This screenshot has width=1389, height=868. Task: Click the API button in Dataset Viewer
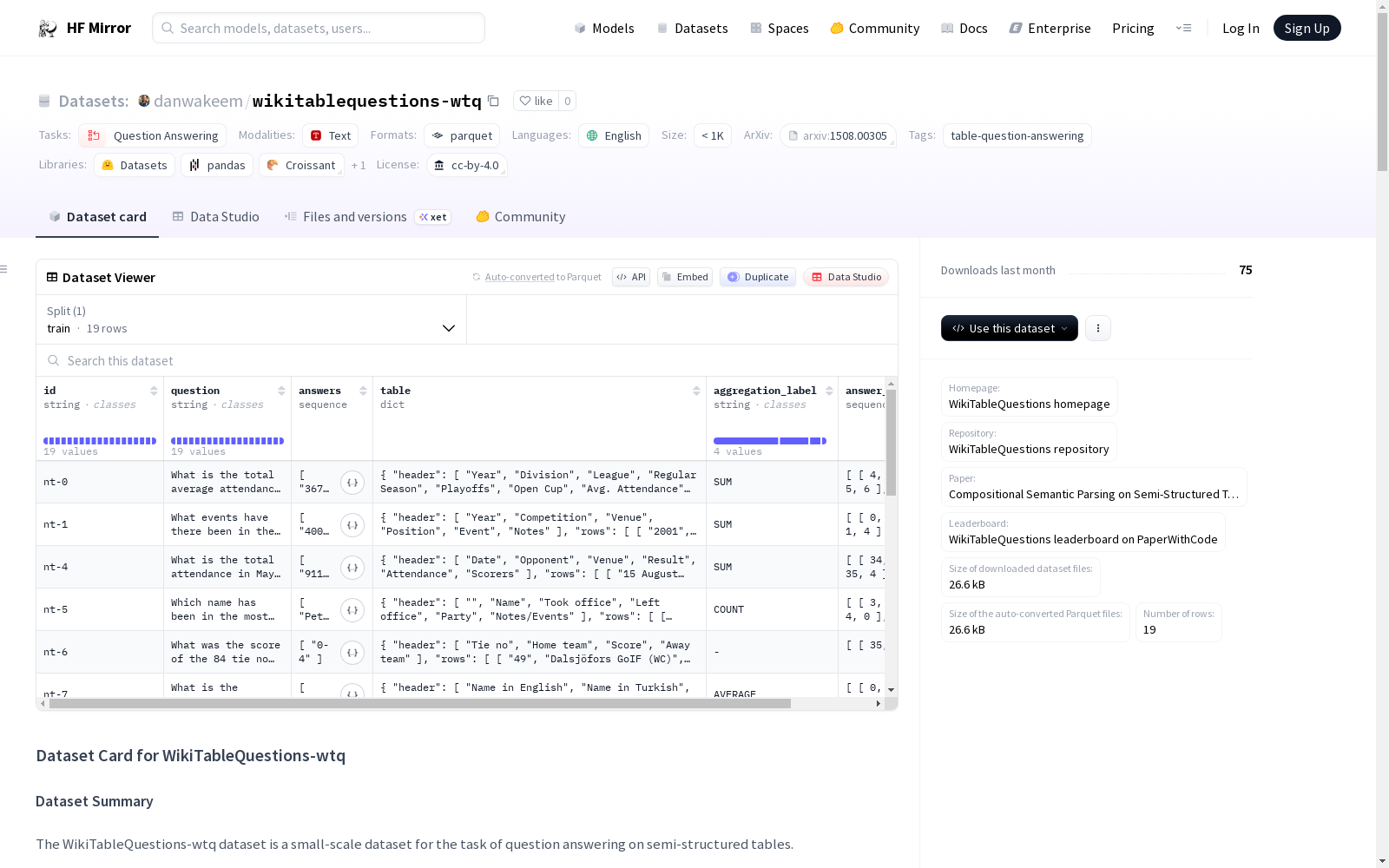point(631,277)
